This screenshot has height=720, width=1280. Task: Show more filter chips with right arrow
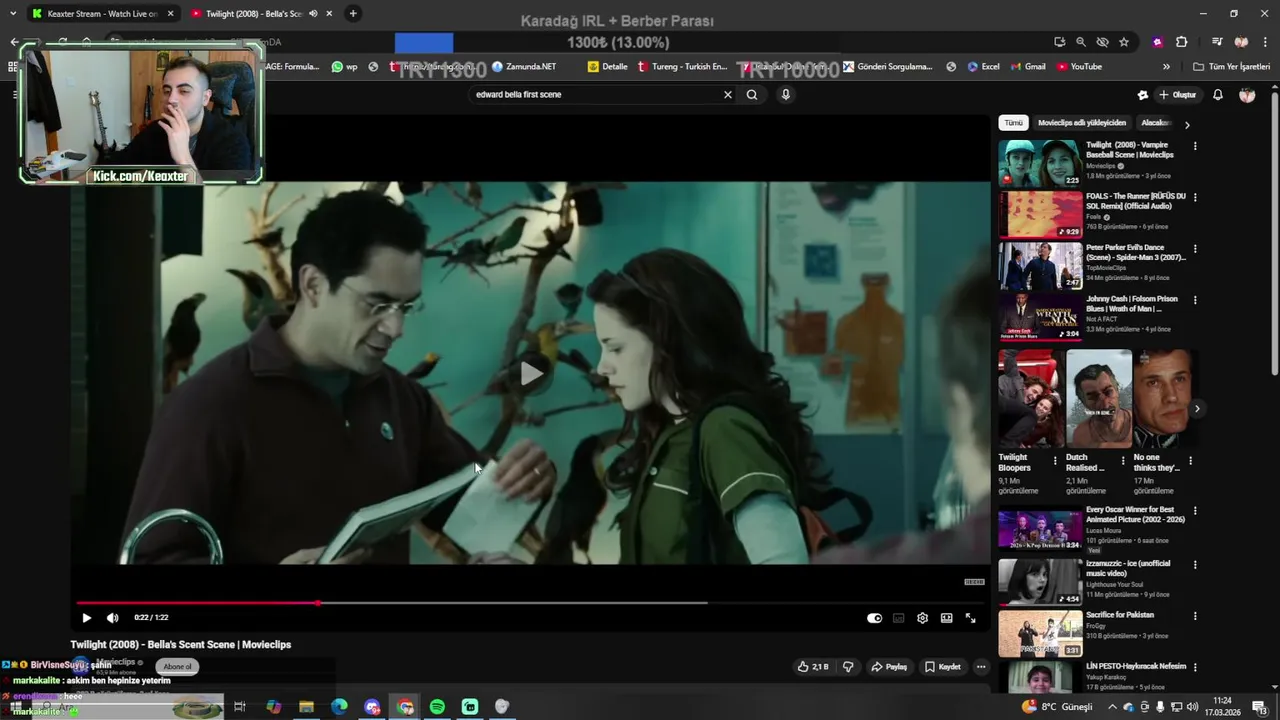1187,125
